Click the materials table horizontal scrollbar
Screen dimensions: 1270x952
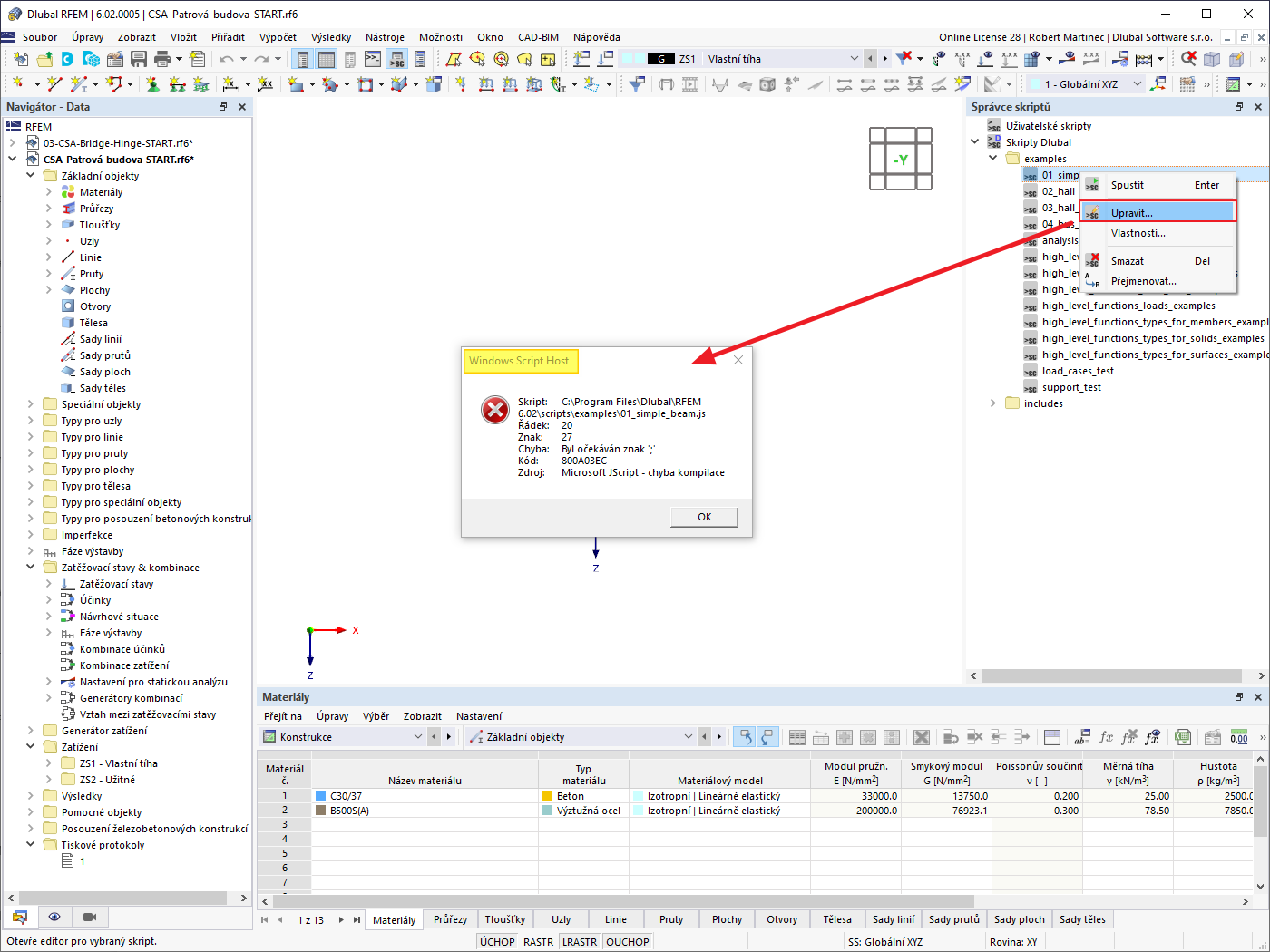click(622, 901)
